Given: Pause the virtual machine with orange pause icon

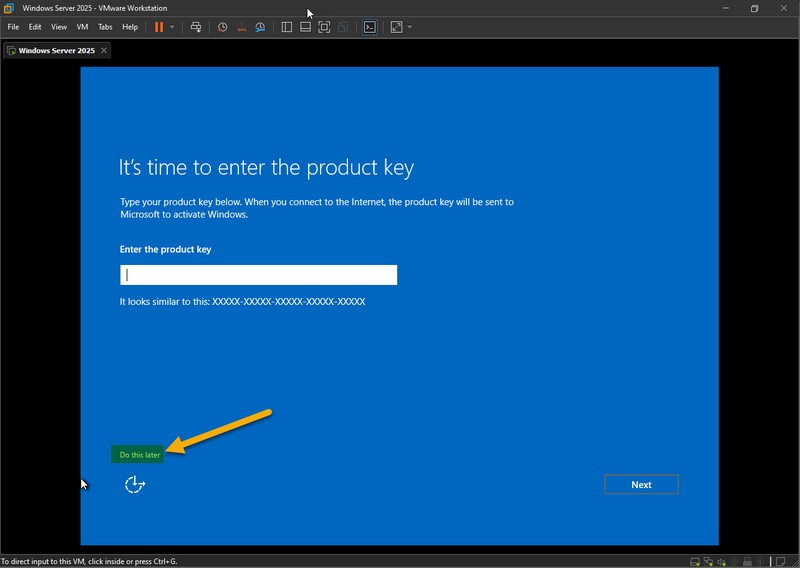Looking at the screenshot, I should pyautogui.click(x=159, y=27).
